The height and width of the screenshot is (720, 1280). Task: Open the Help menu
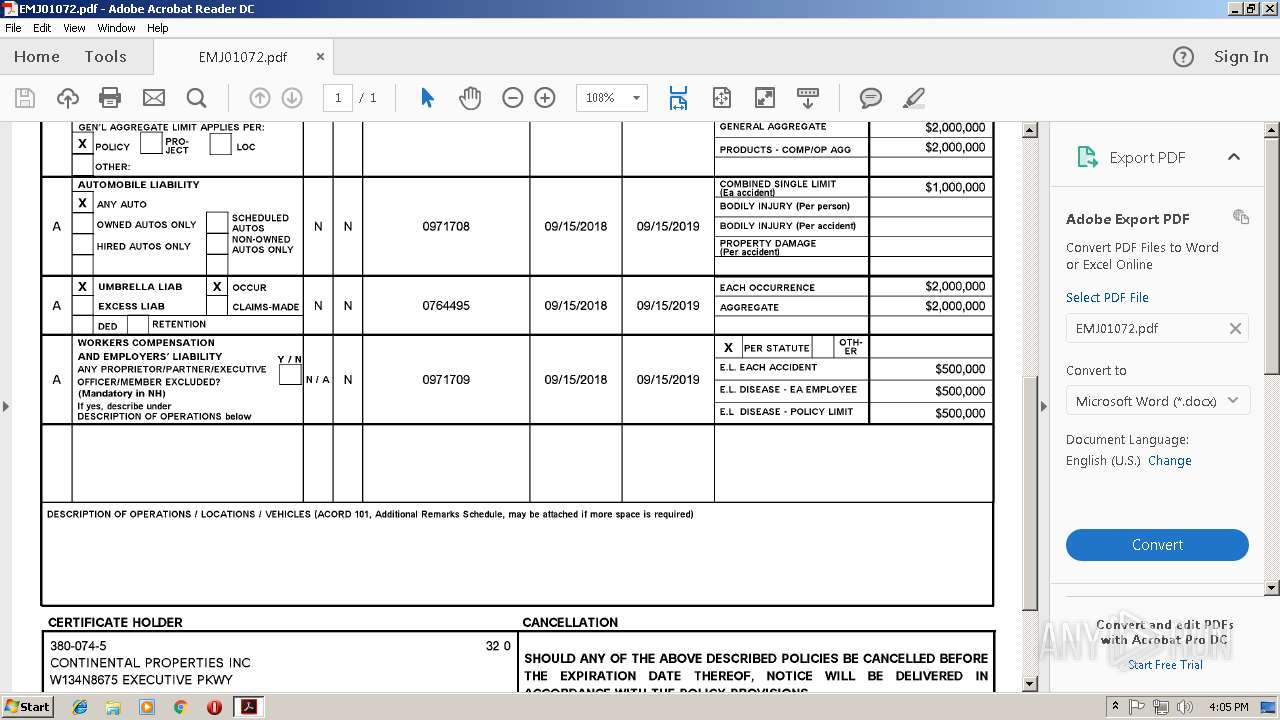click(x=158, y=28)
